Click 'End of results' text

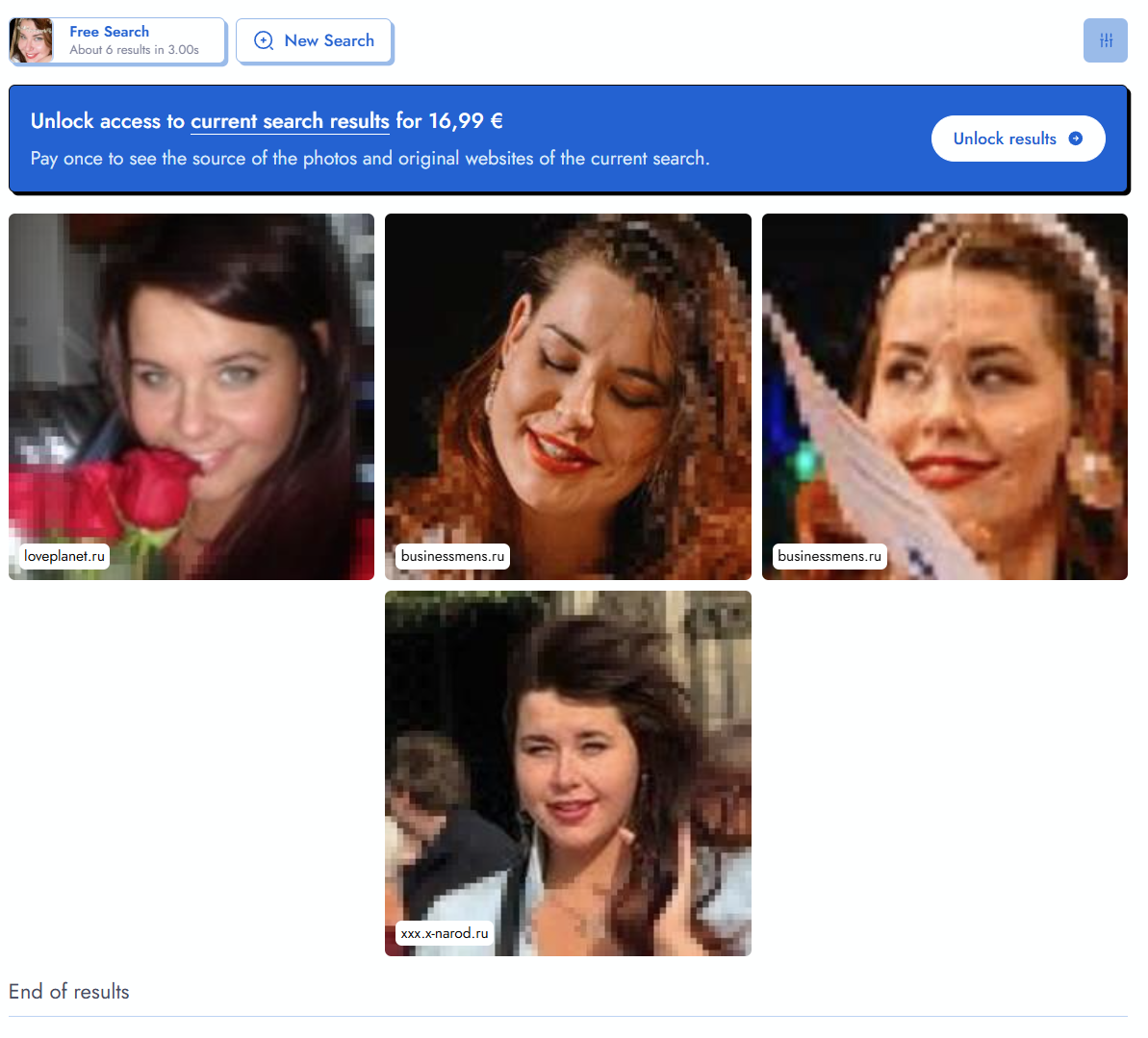pyautogui.click(x=69, y=991)
